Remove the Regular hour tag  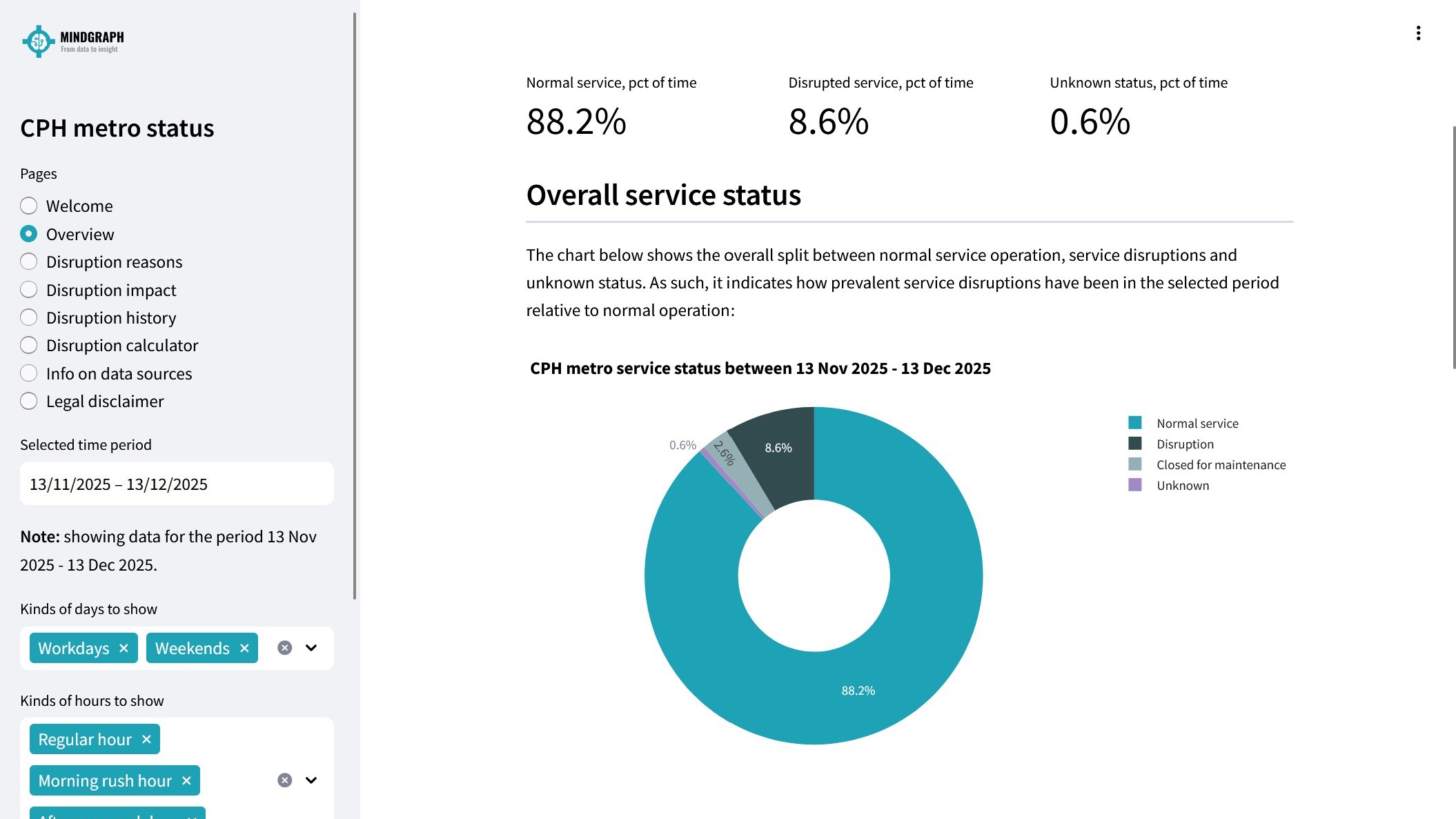[146, 739]
